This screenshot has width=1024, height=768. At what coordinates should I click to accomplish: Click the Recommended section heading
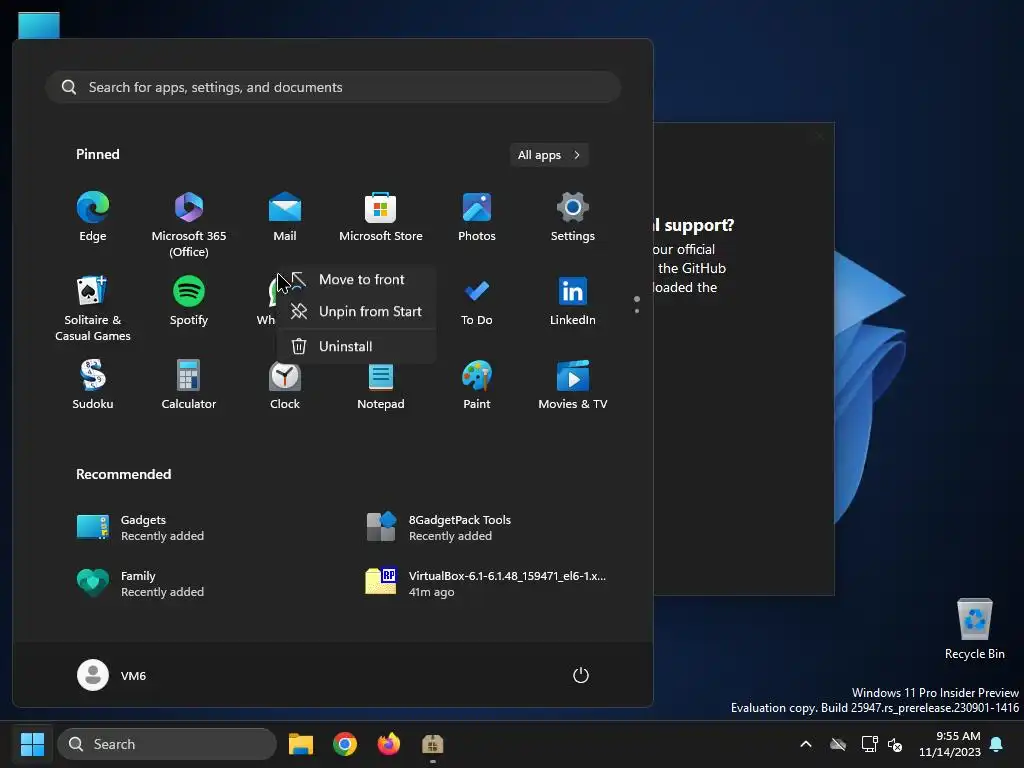[123, 475]
